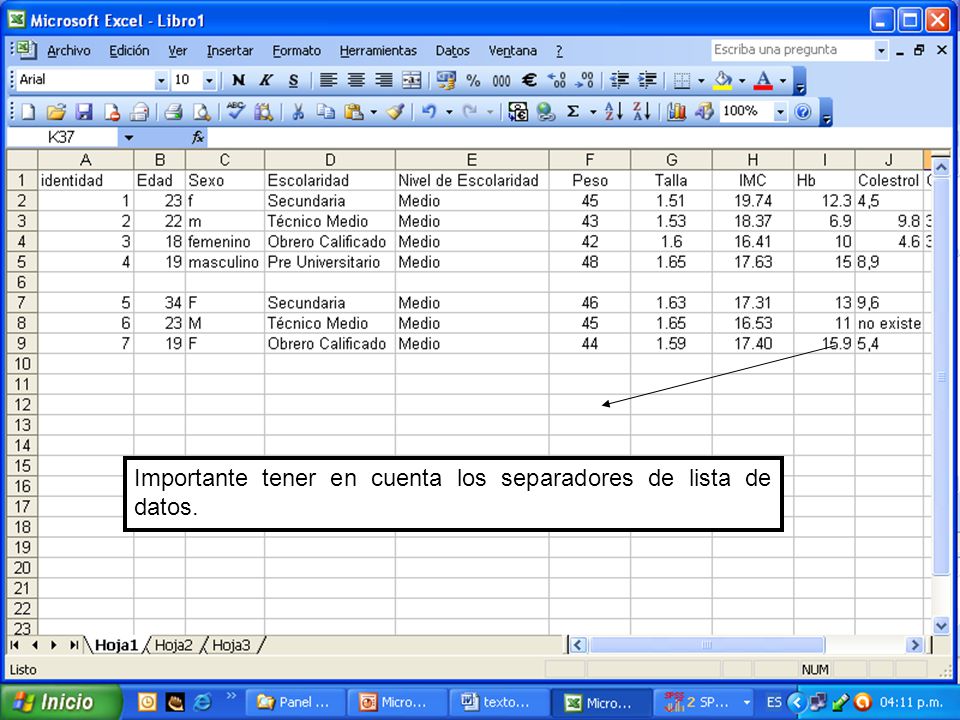The image size is (960, 720).
Task: Open the Edición menu
Action: 129,51
